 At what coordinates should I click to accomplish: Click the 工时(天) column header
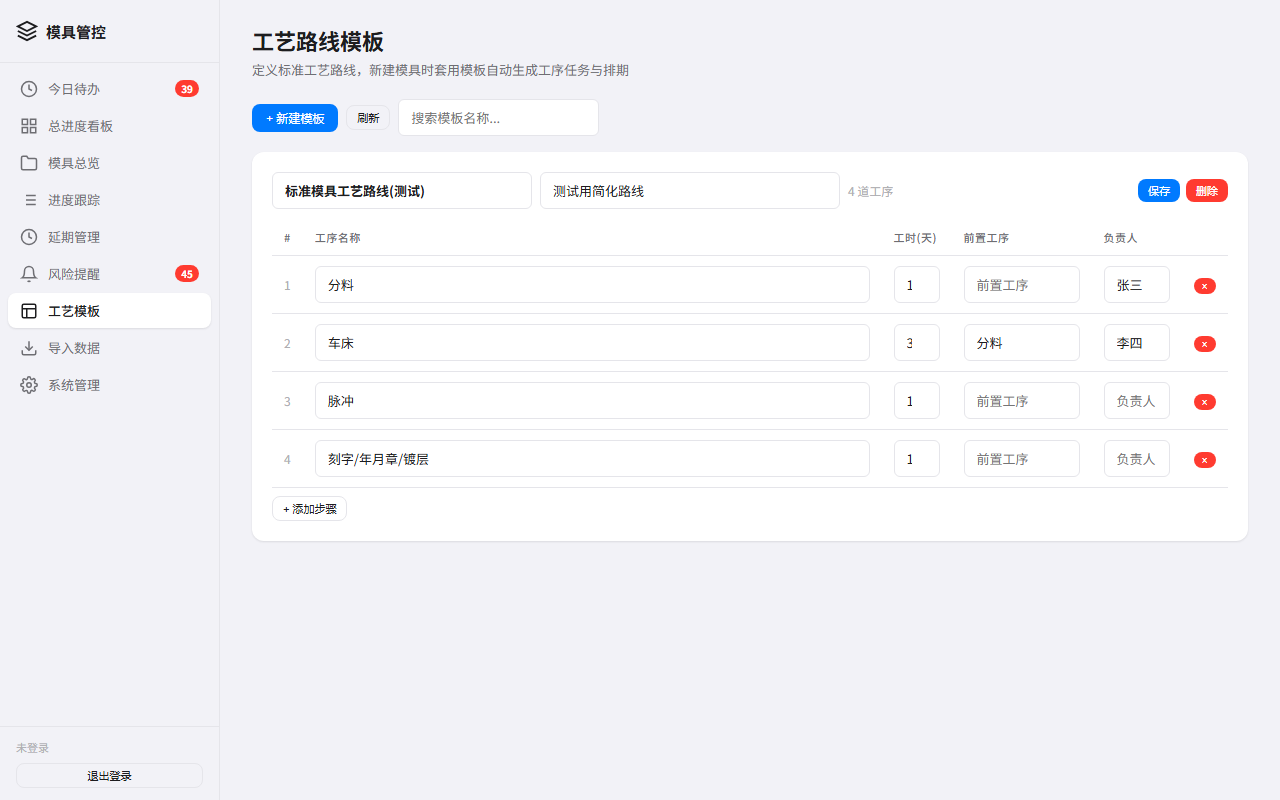point(915,238)
